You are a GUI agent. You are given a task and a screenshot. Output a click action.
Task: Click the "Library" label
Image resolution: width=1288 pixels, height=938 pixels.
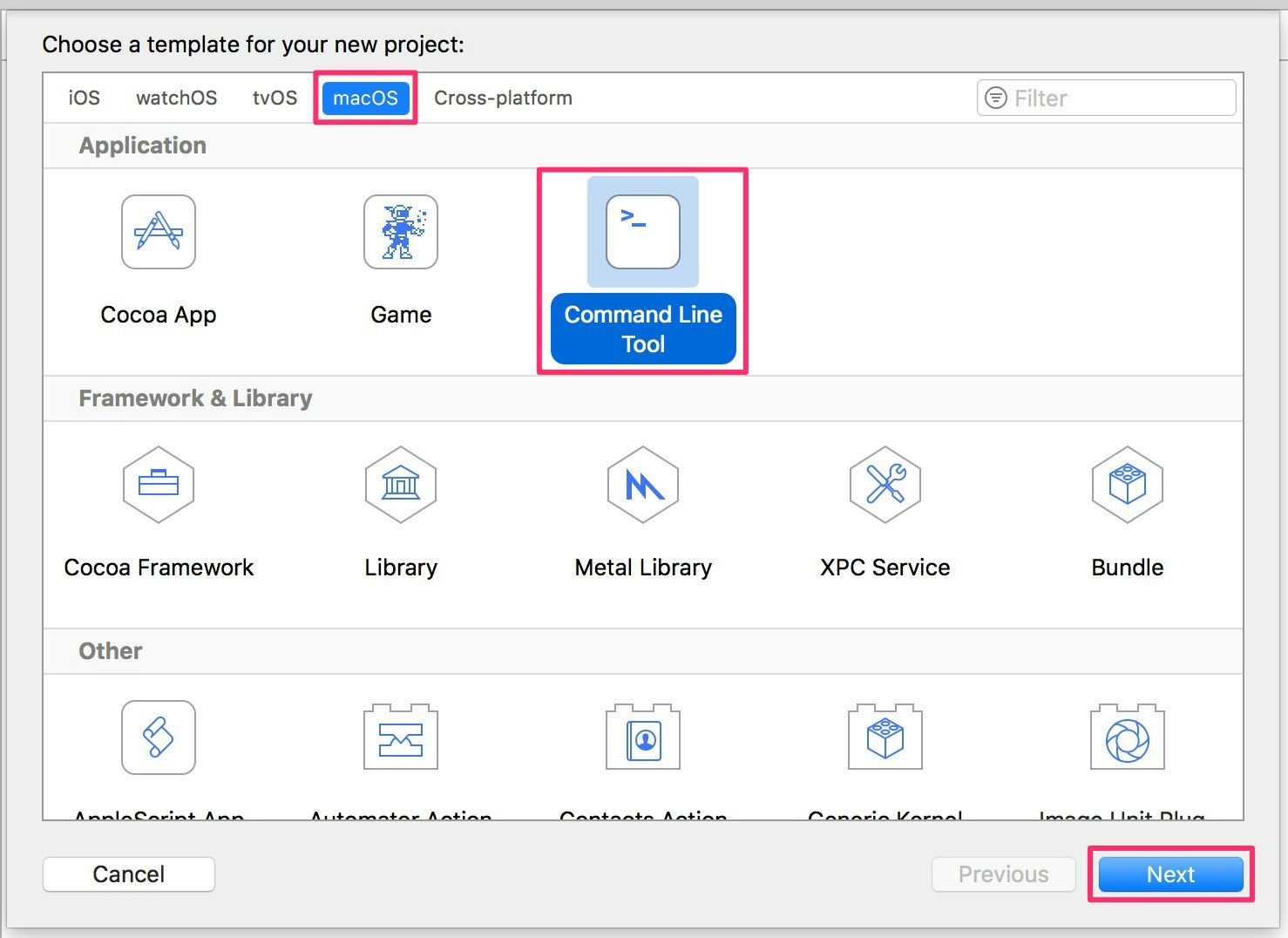(x=401, y=568)
